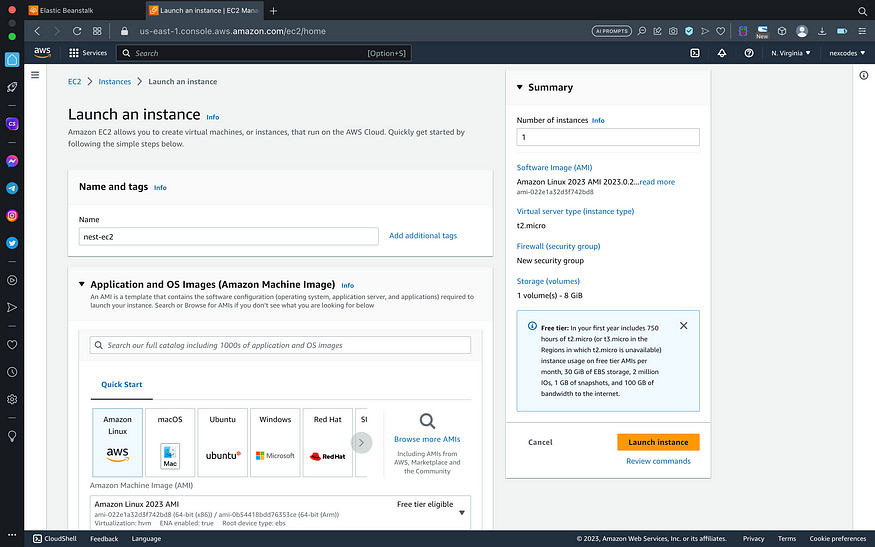
Task: Click Add additional tags link
Action: 423,236
